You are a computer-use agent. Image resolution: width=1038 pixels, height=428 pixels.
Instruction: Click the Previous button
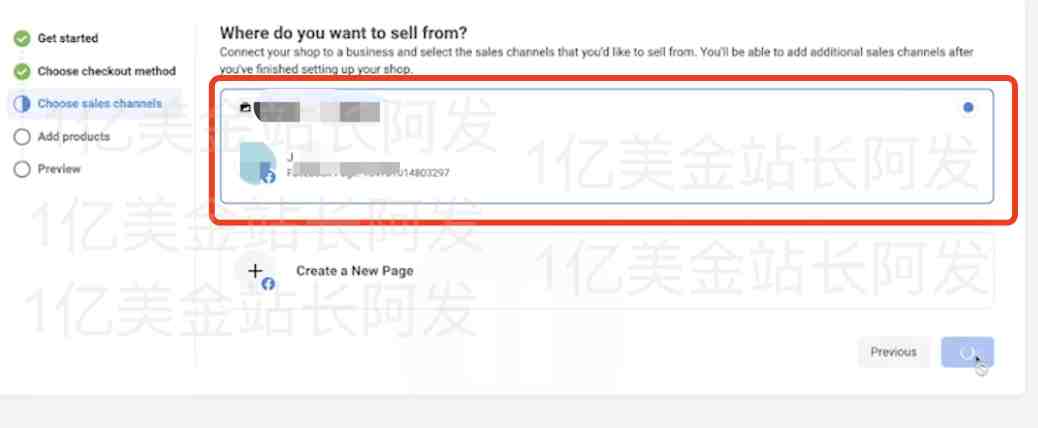pos(893,352)
